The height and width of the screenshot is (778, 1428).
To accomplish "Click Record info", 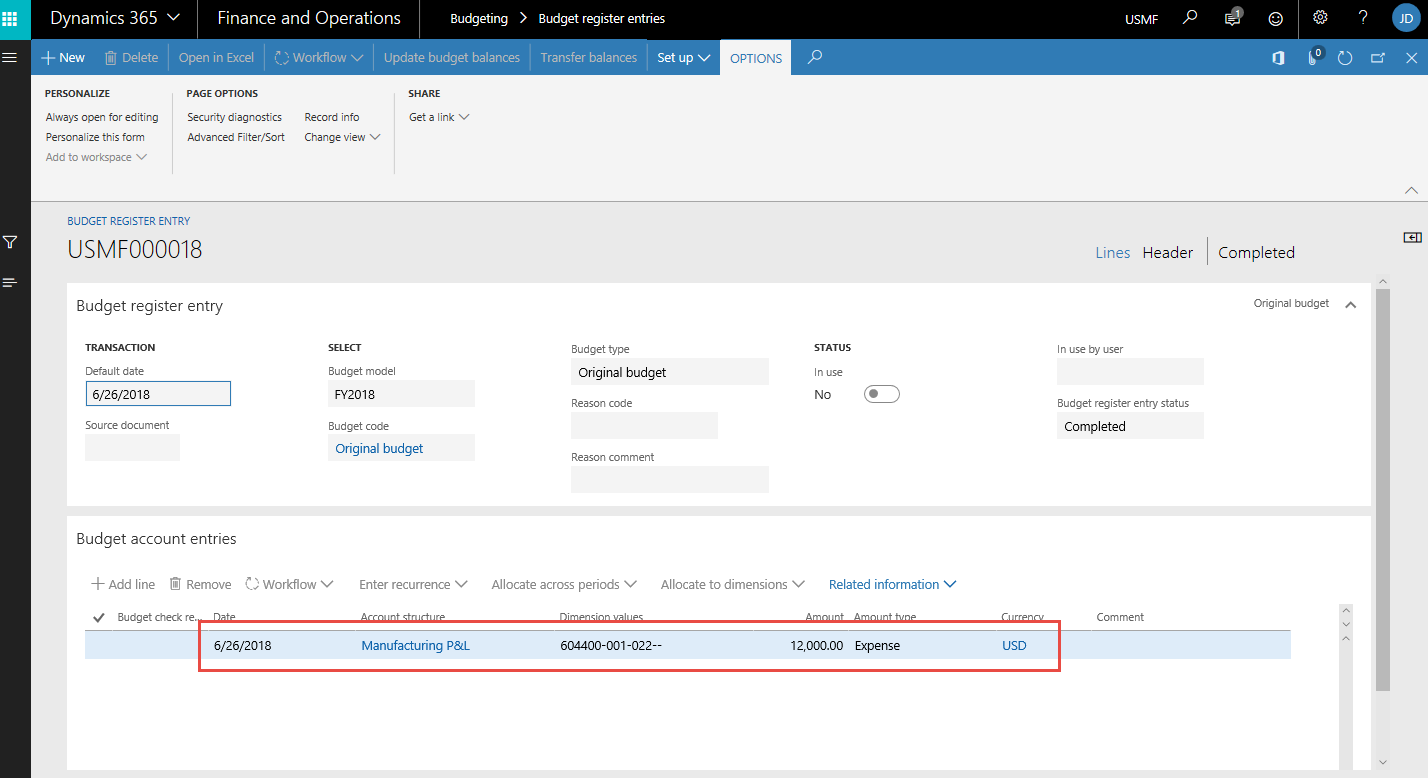I will point(332,117).
